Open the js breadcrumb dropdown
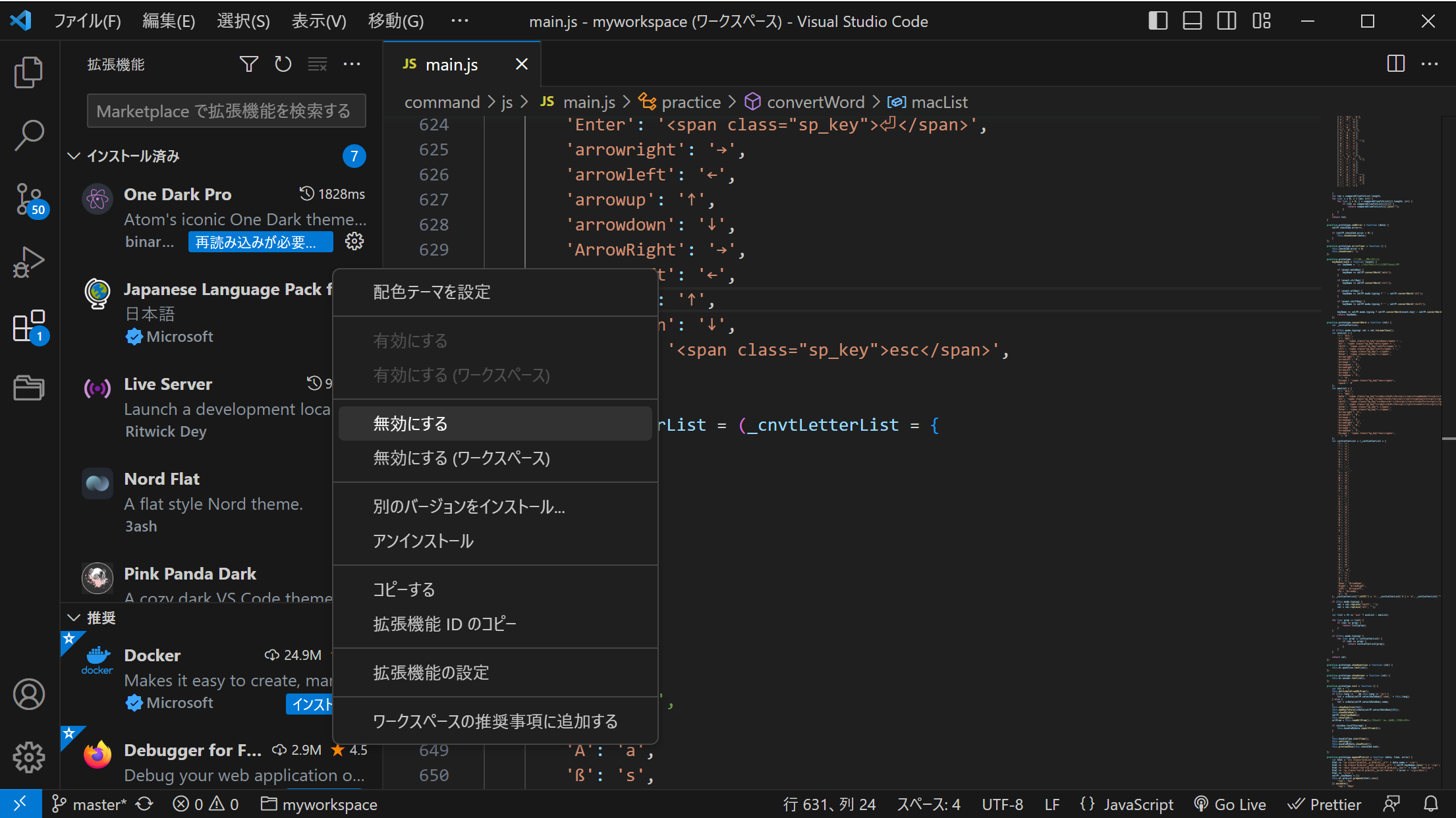The width and height of the screenshot is (1456, 818). (x=507, y=102)
